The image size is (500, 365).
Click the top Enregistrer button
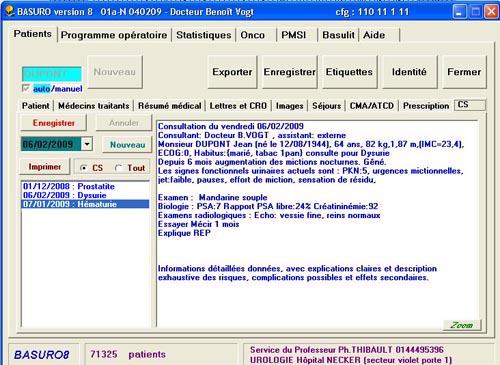tap(289, 72)
